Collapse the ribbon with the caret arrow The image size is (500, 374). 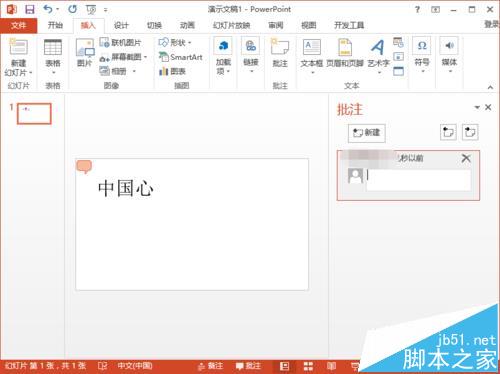tap(490, 87)
